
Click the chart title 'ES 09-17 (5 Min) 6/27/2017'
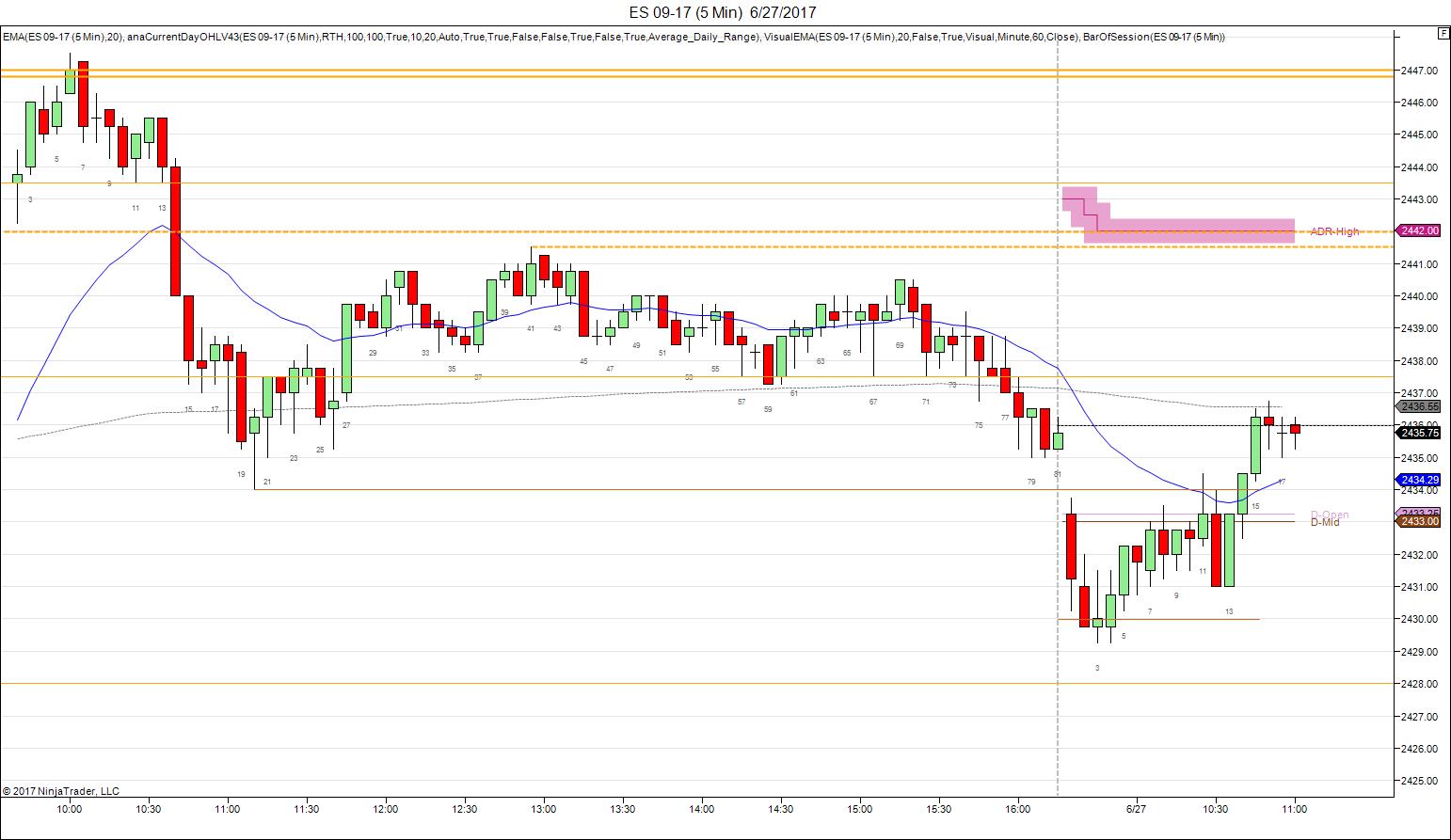[723, 12]
